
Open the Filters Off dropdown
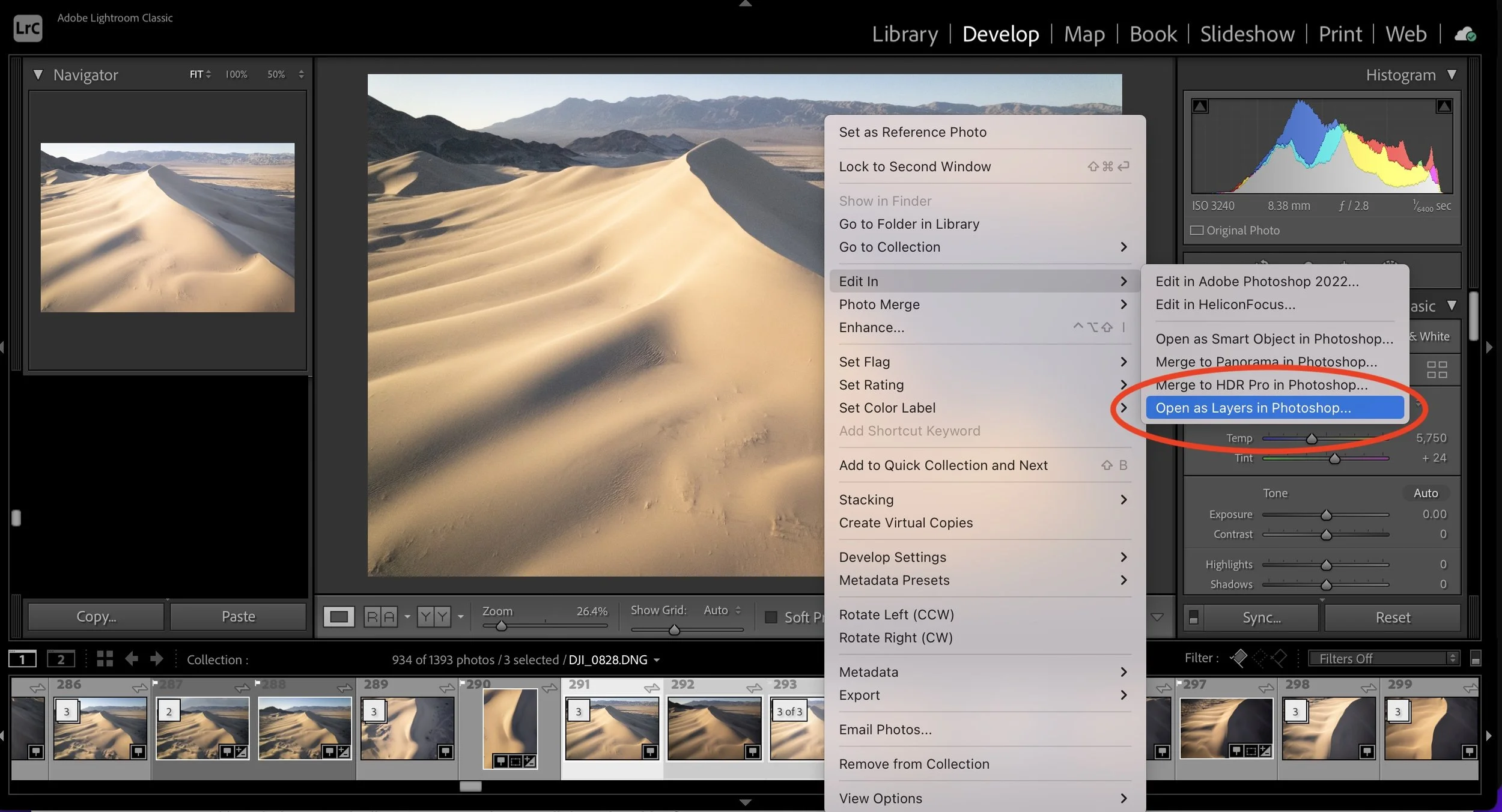coord(1384,658)
